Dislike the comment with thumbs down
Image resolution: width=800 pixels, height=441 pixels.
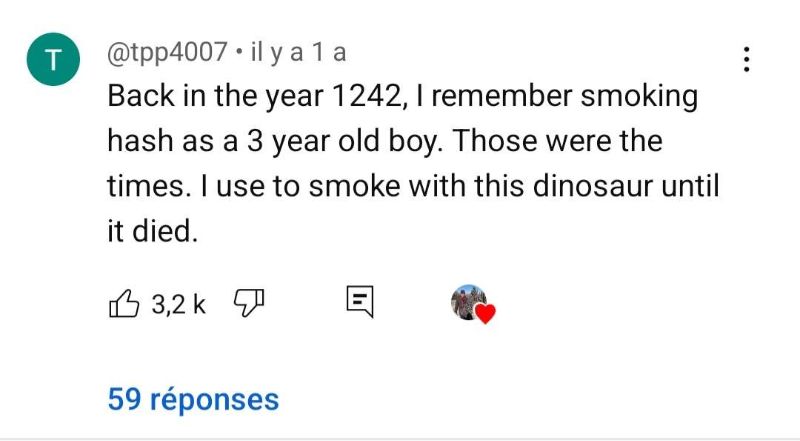[x=245, y=301]
